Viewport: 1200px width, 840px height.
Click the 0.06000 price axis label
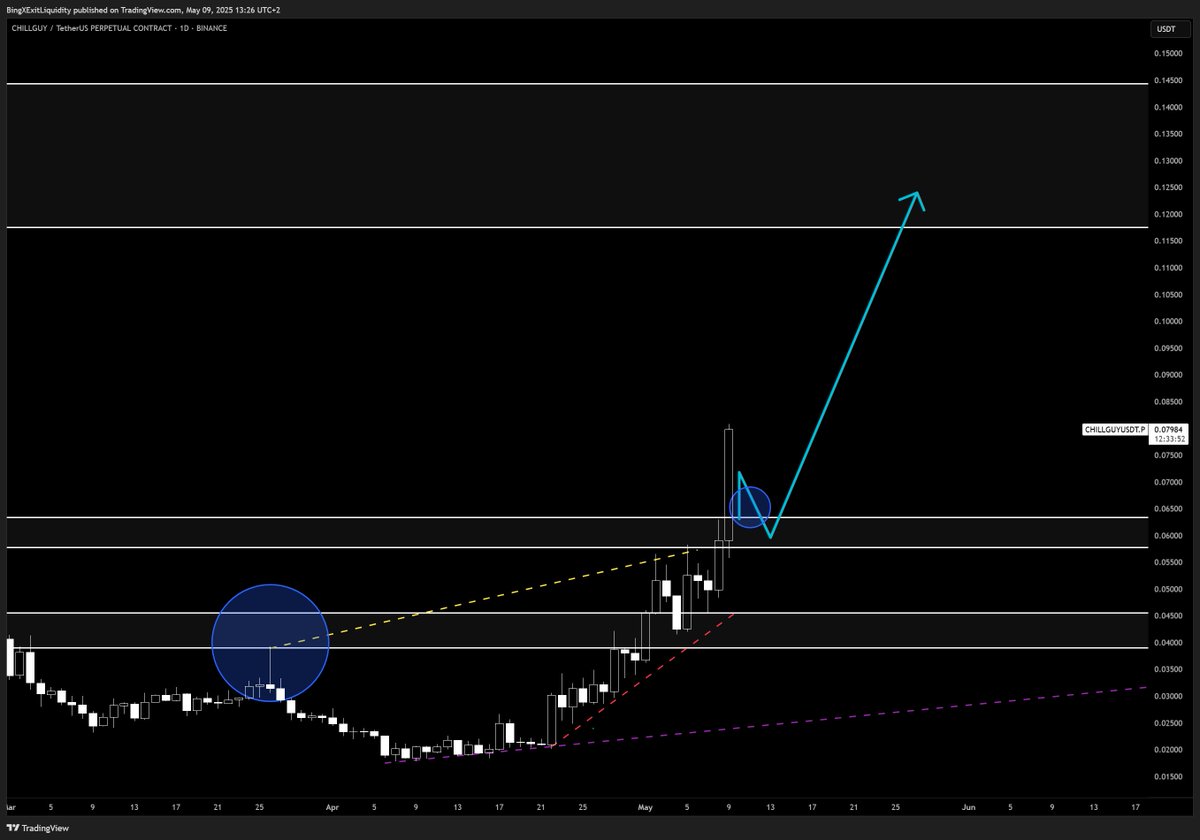(x=1167, y=536)
